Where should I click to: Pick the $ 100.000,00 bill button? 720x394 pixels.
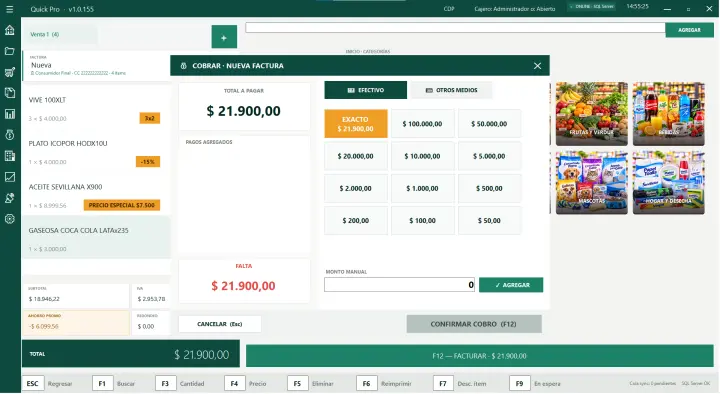(x=422, y=124)
